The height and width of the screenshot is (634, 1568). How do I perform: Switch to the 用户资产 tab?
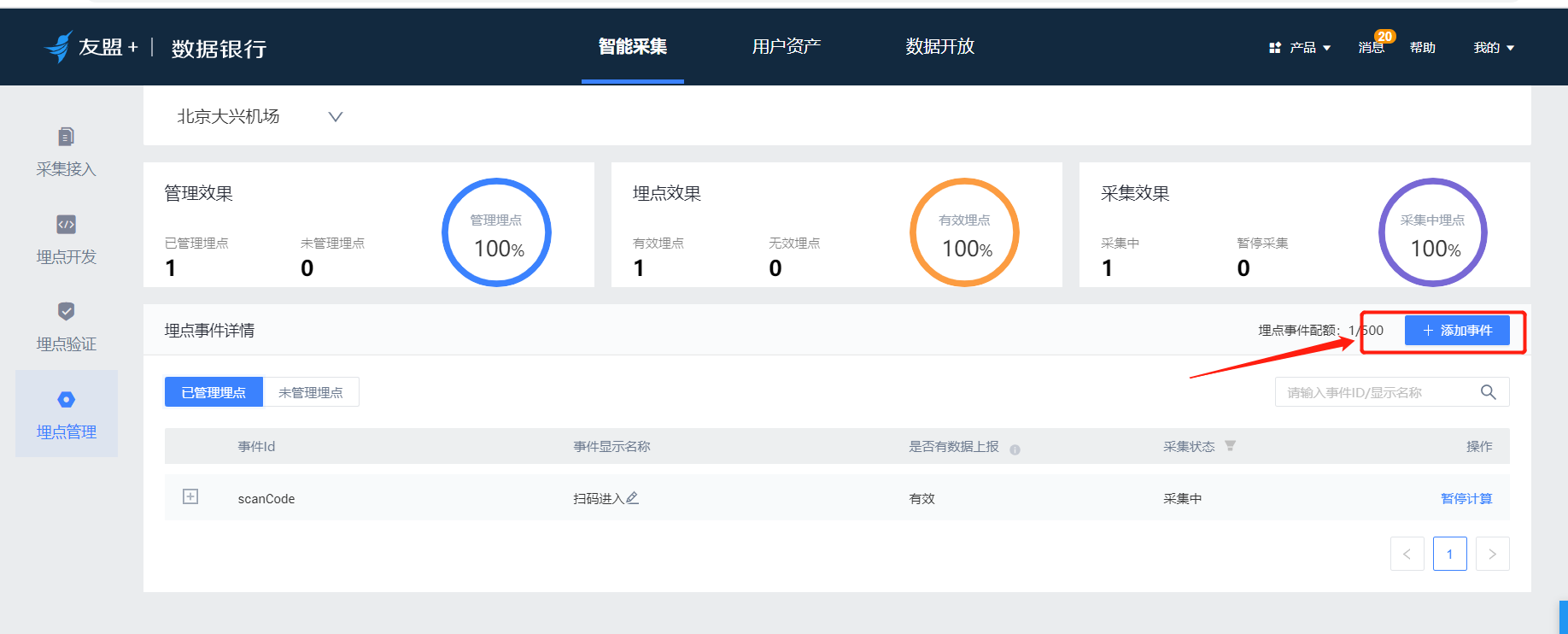pos(787,46)
